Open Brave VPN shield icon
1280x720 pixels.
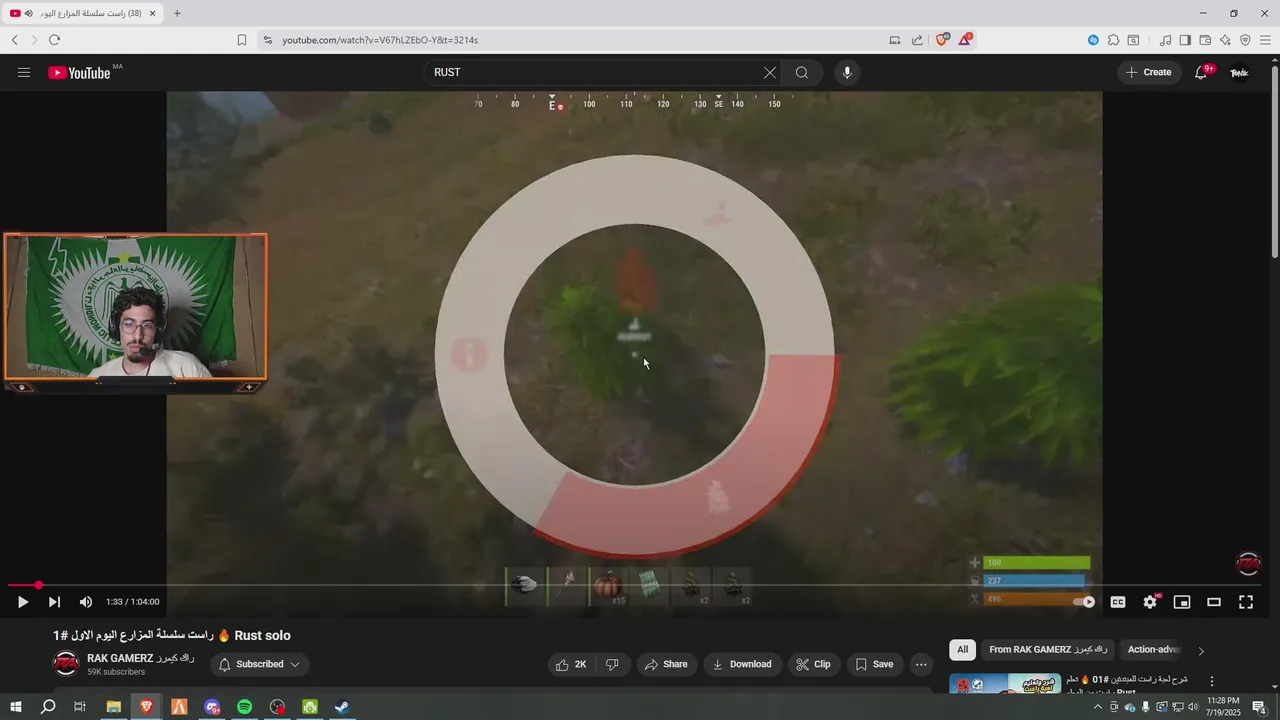1245,40
